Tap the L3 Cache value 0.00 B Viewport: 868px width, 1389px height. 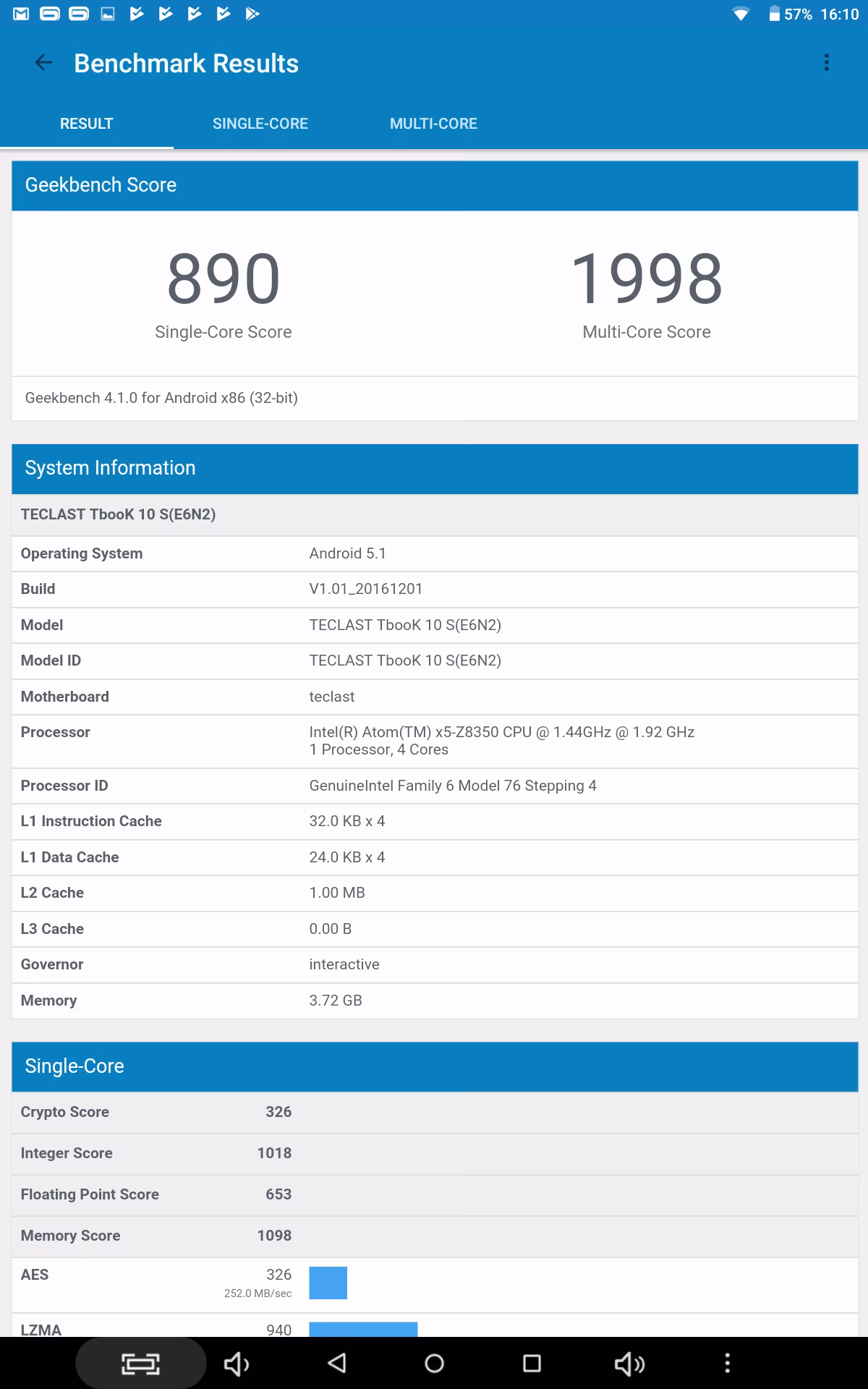pos(330,929)
